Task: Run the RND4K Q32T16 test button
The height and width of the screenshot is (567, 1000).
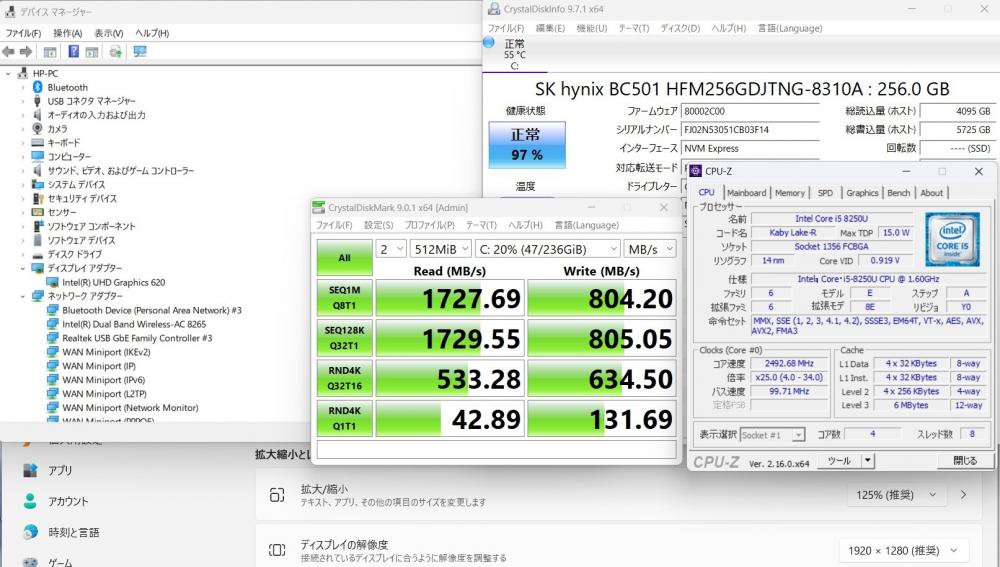Action: [344, 378]
